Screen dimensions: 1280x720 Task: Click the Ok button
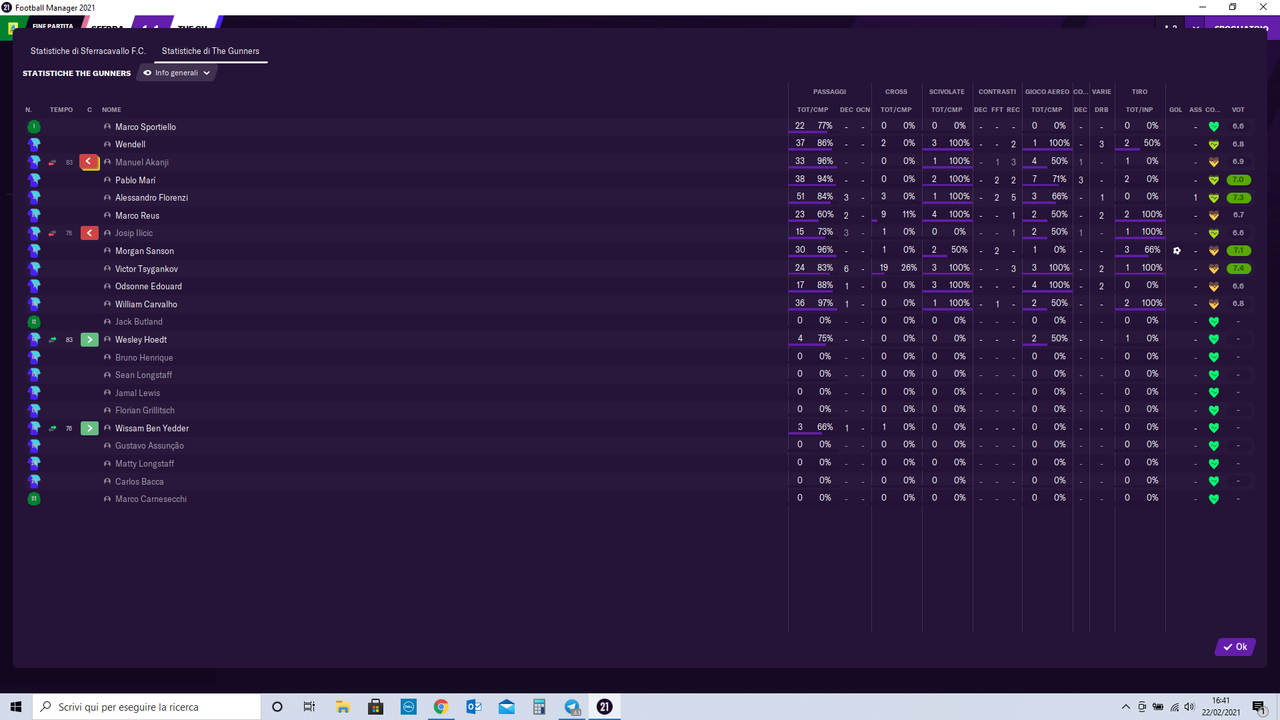[1235, 647]
